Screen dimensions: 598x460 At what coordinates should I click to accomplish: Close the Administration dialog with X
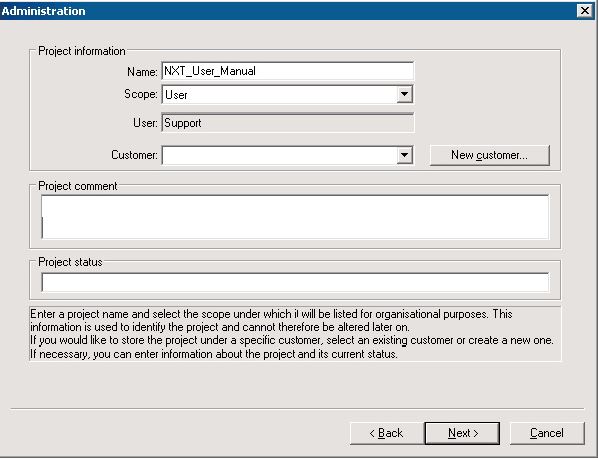(x=585, y=11)
